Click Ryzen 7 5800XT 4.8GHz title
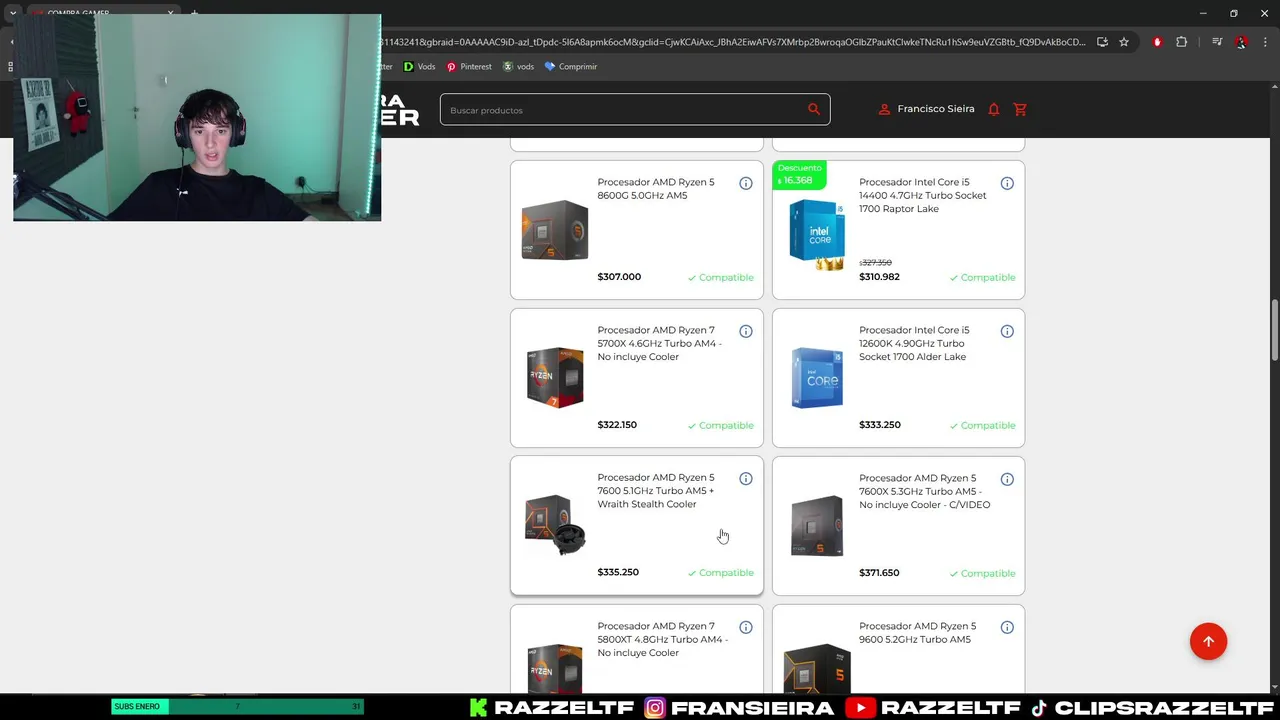Viewport: 1280px width, 720px height. click(x=662, y=639)
